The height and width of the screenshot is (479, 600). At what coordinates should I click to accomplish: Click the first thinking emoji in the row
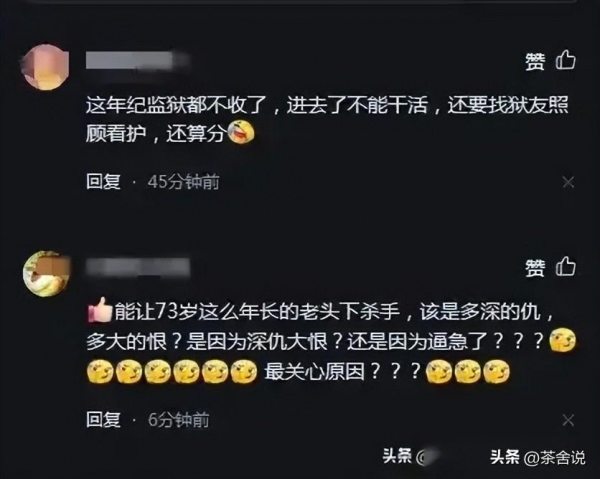[x=100, y=371]
